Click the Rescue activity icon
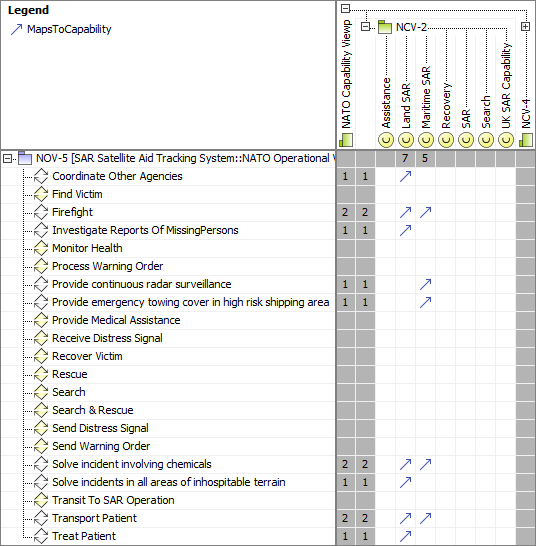536x546 pixels. pyautogui.click(x=41, y=374)
